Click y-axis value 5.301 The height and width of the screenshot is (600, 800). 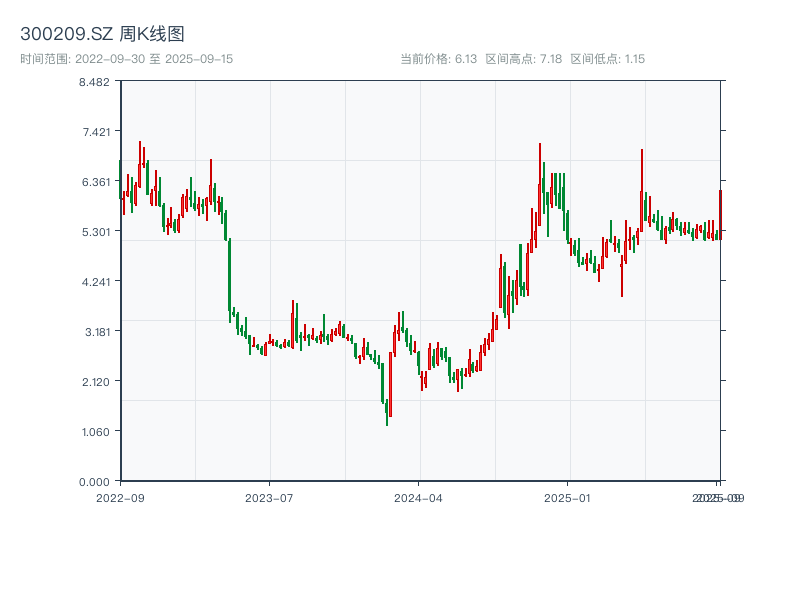(x=96, y=232)
